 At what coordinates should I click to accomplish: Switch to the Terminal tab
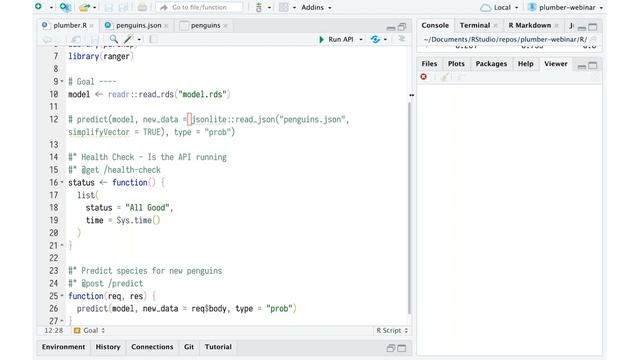pos(475,25)
